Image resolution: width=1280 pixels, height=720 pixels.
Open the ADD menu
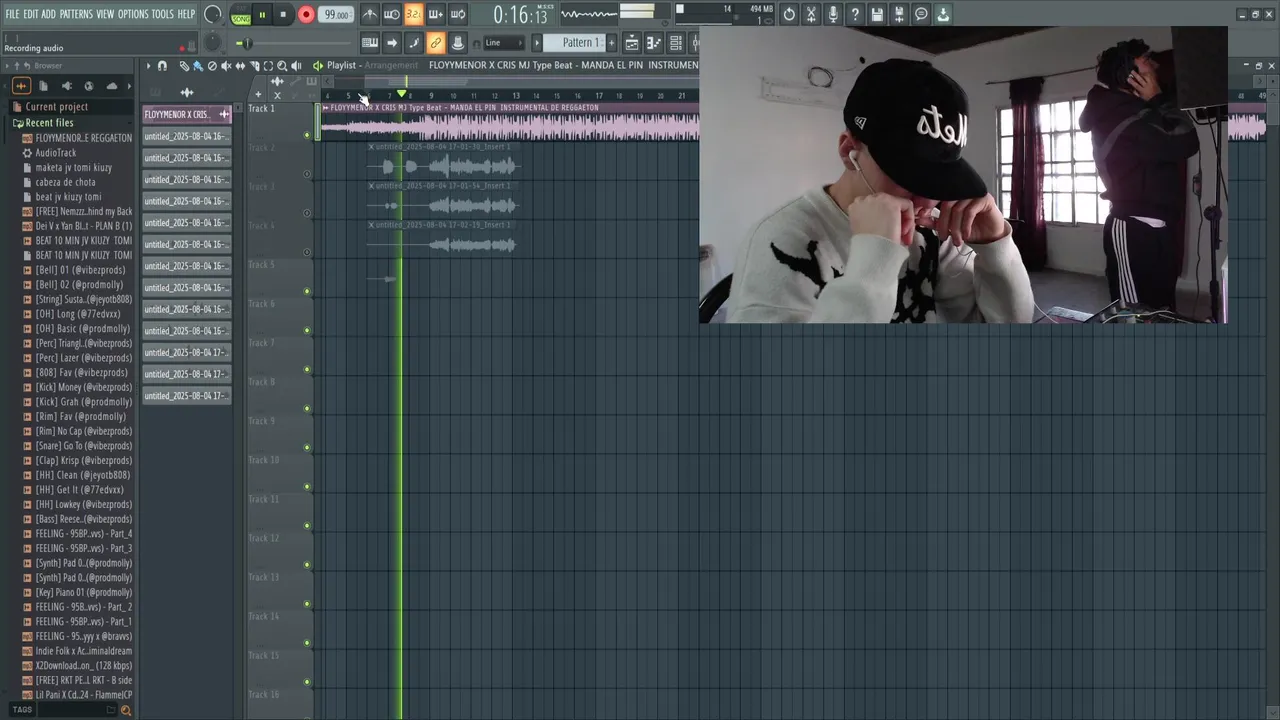coord(49,14)
